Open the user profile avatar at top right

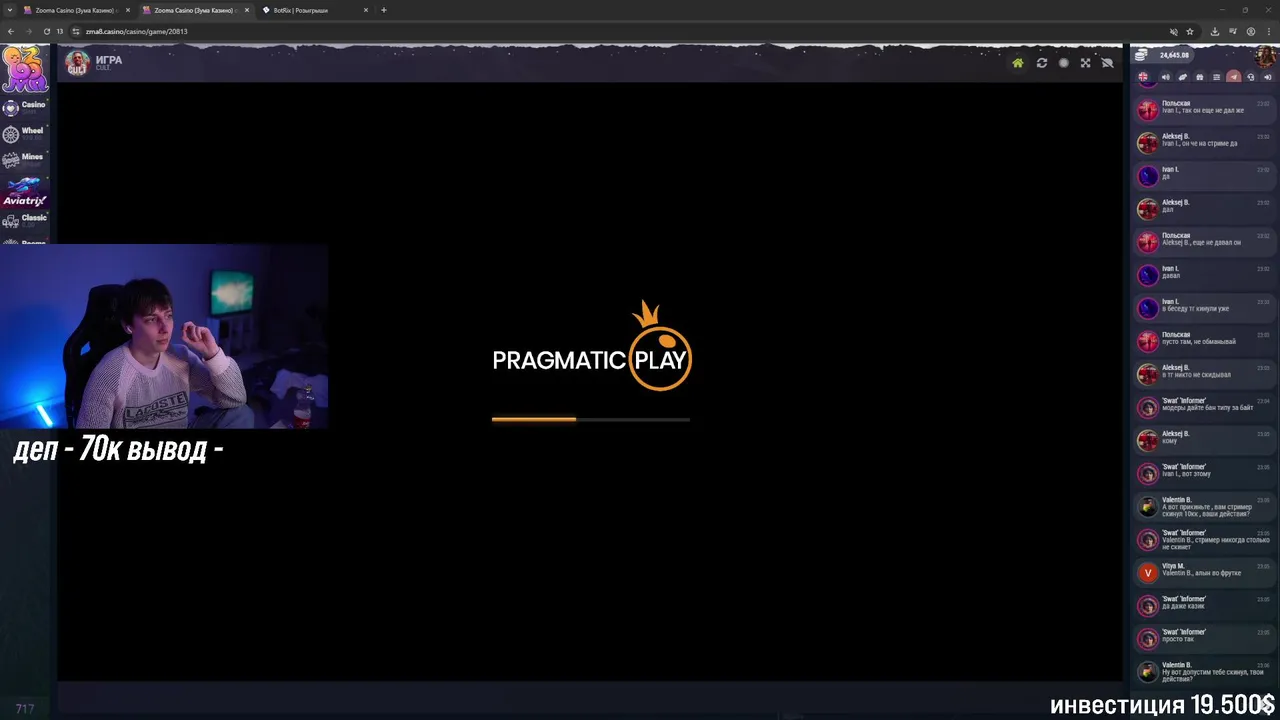click(1265, 56)
